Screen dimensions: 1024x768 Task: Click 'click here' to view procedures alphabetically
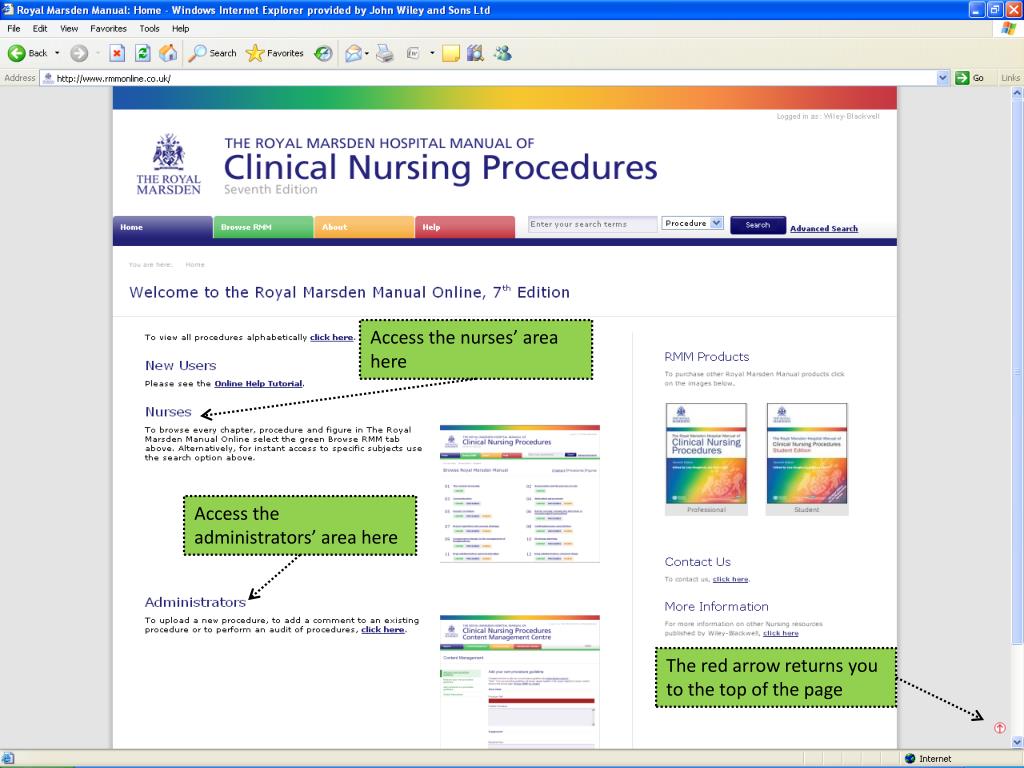332,337
